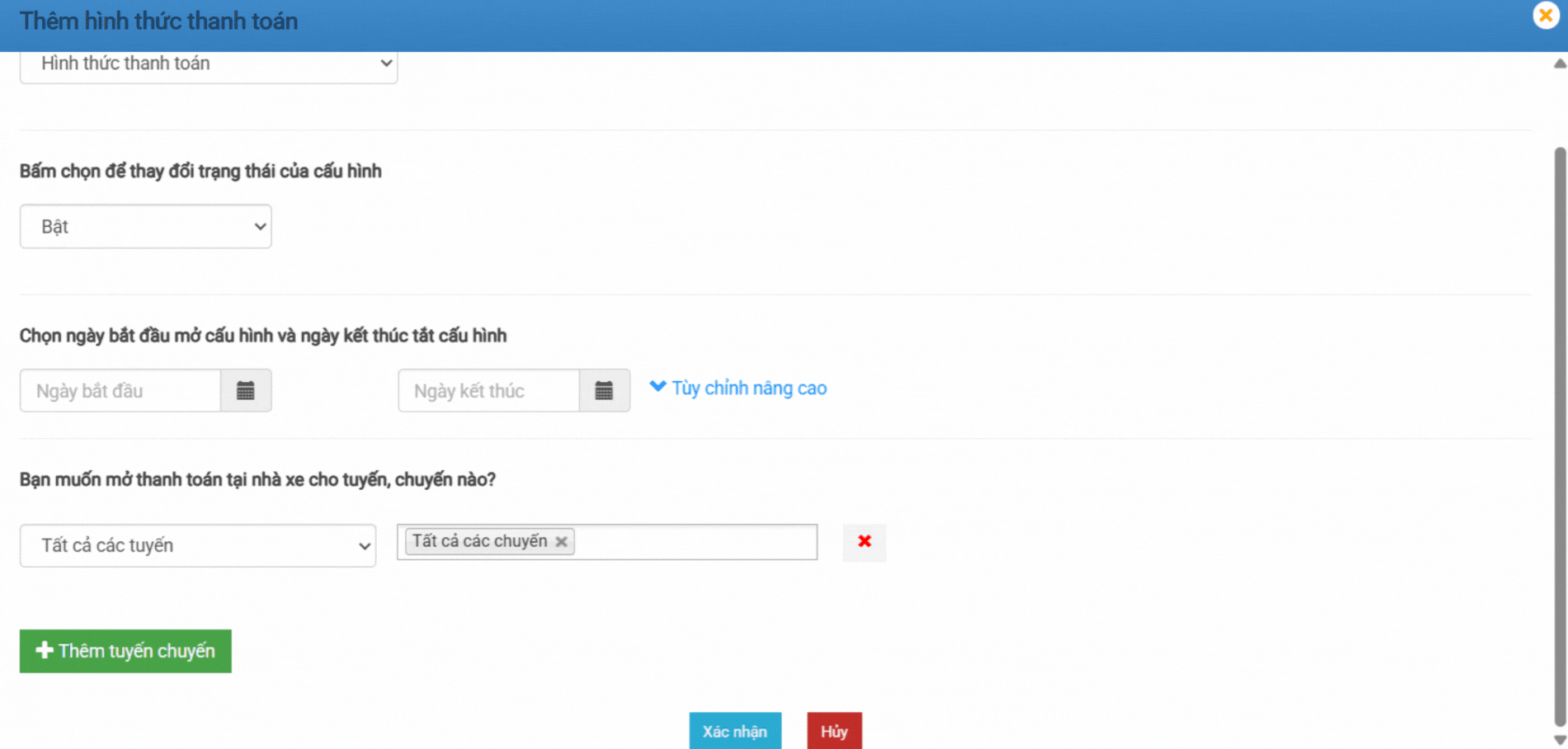Click the scrollbar up arrow
Viewport: 1568px width, 749px height.
(x=1559, y=64)
